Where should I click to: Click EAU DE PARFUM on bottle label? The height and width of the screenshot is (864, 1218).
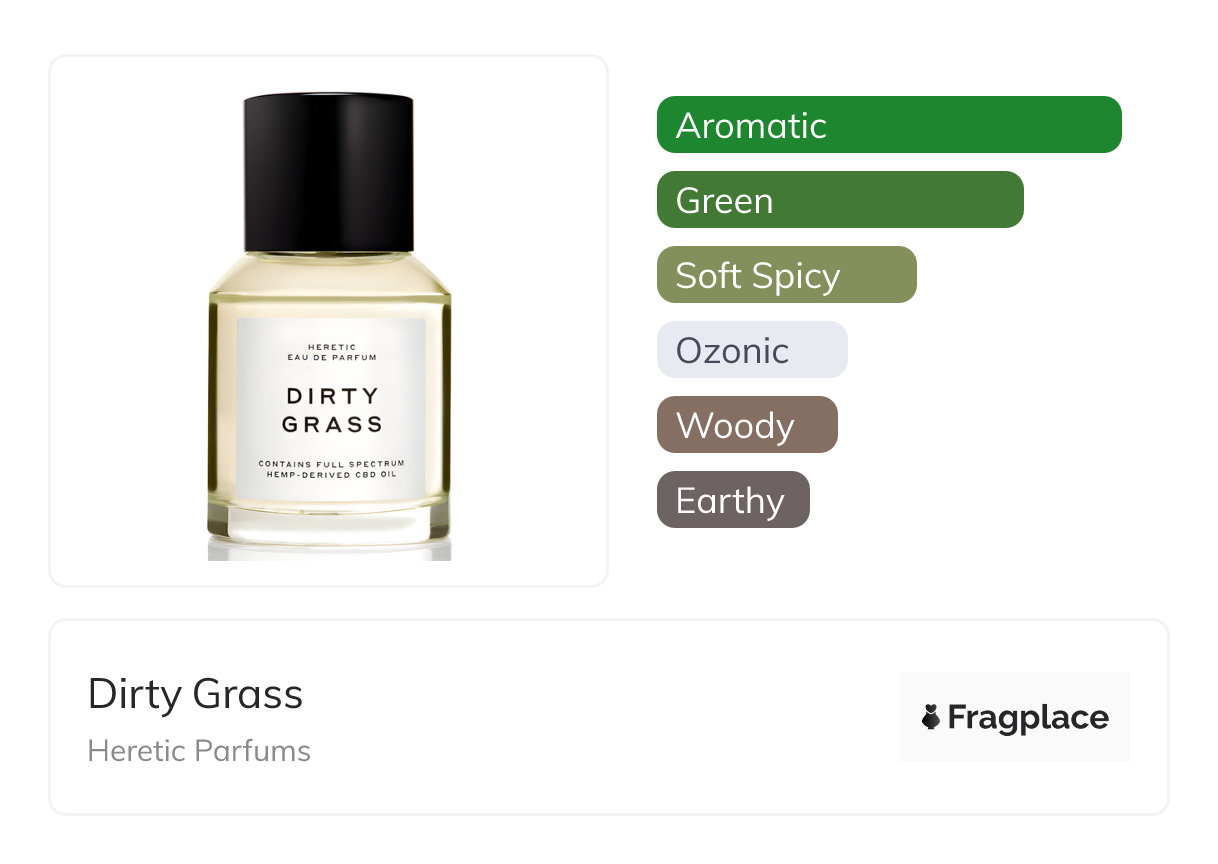click(332, 356)
